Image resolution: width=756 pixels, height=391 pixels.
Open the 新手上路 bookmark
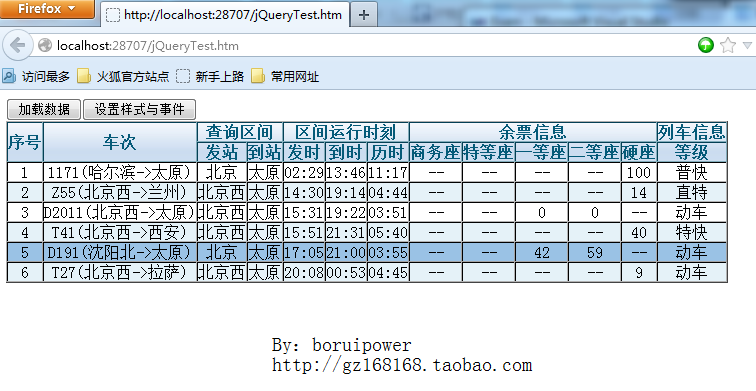210,76
